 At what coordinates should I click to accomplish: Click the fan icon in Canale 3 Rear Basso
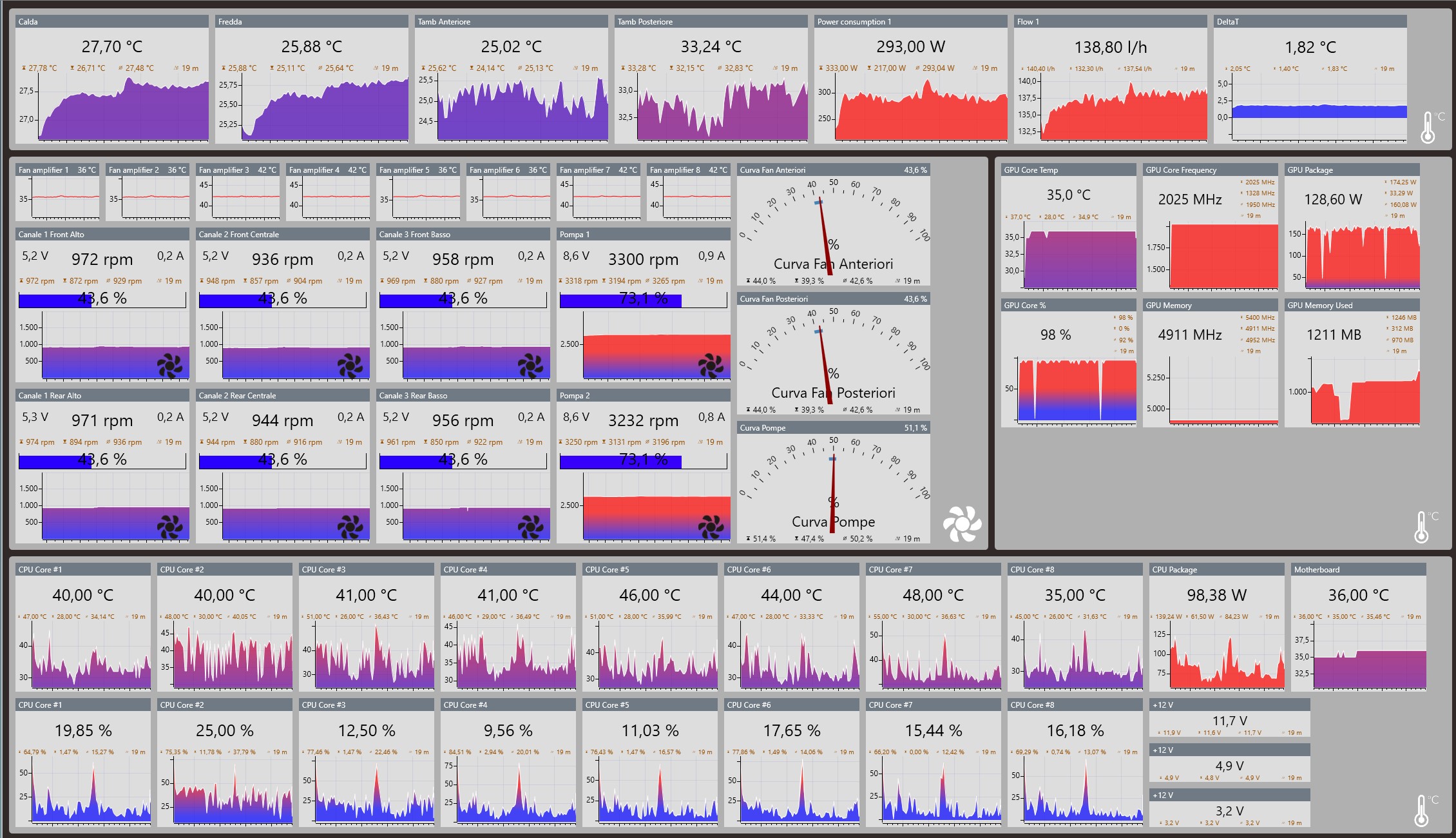click(x=530, y=527)
